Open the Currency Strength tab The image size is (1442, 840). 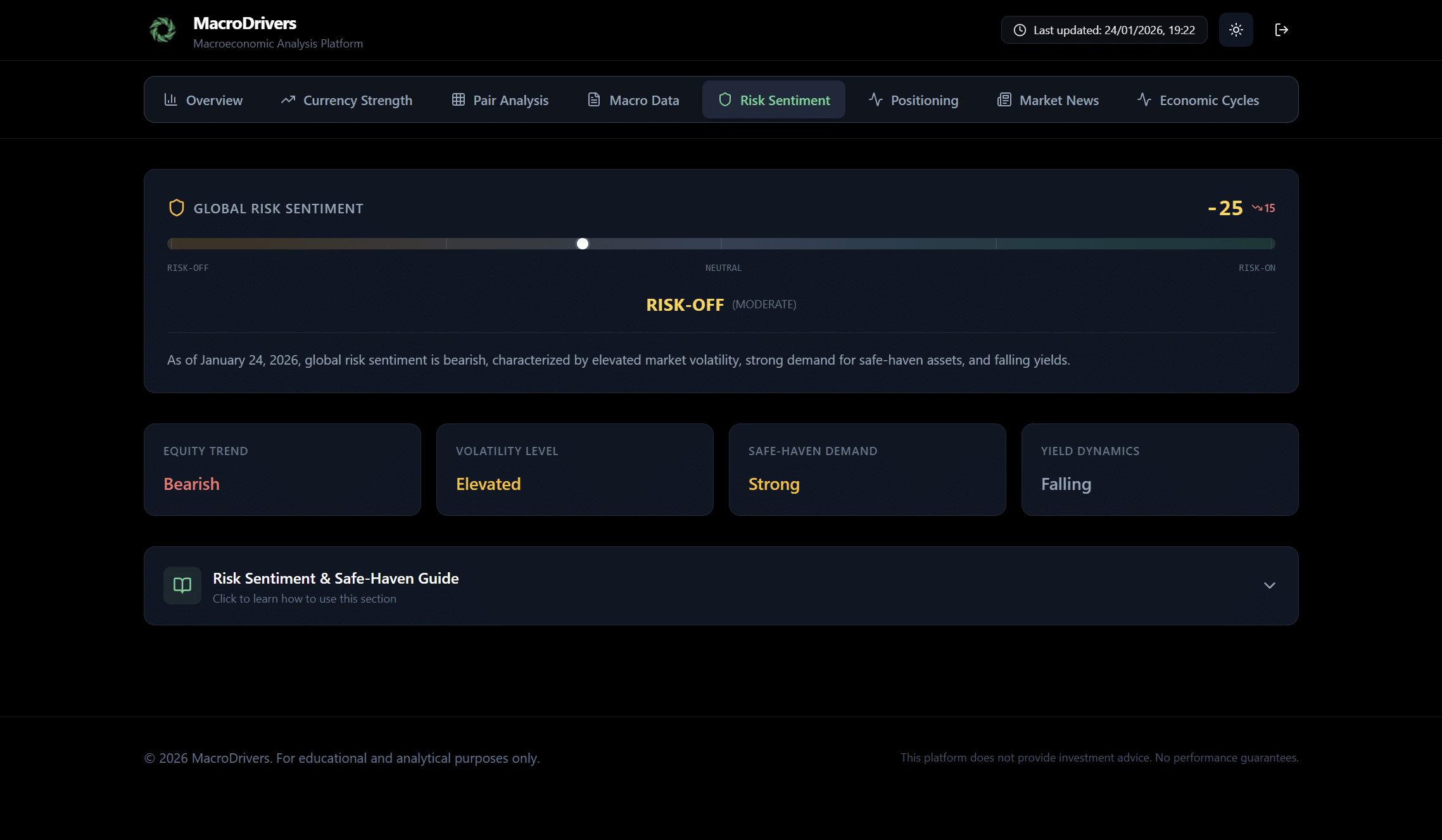pos(346,100)
